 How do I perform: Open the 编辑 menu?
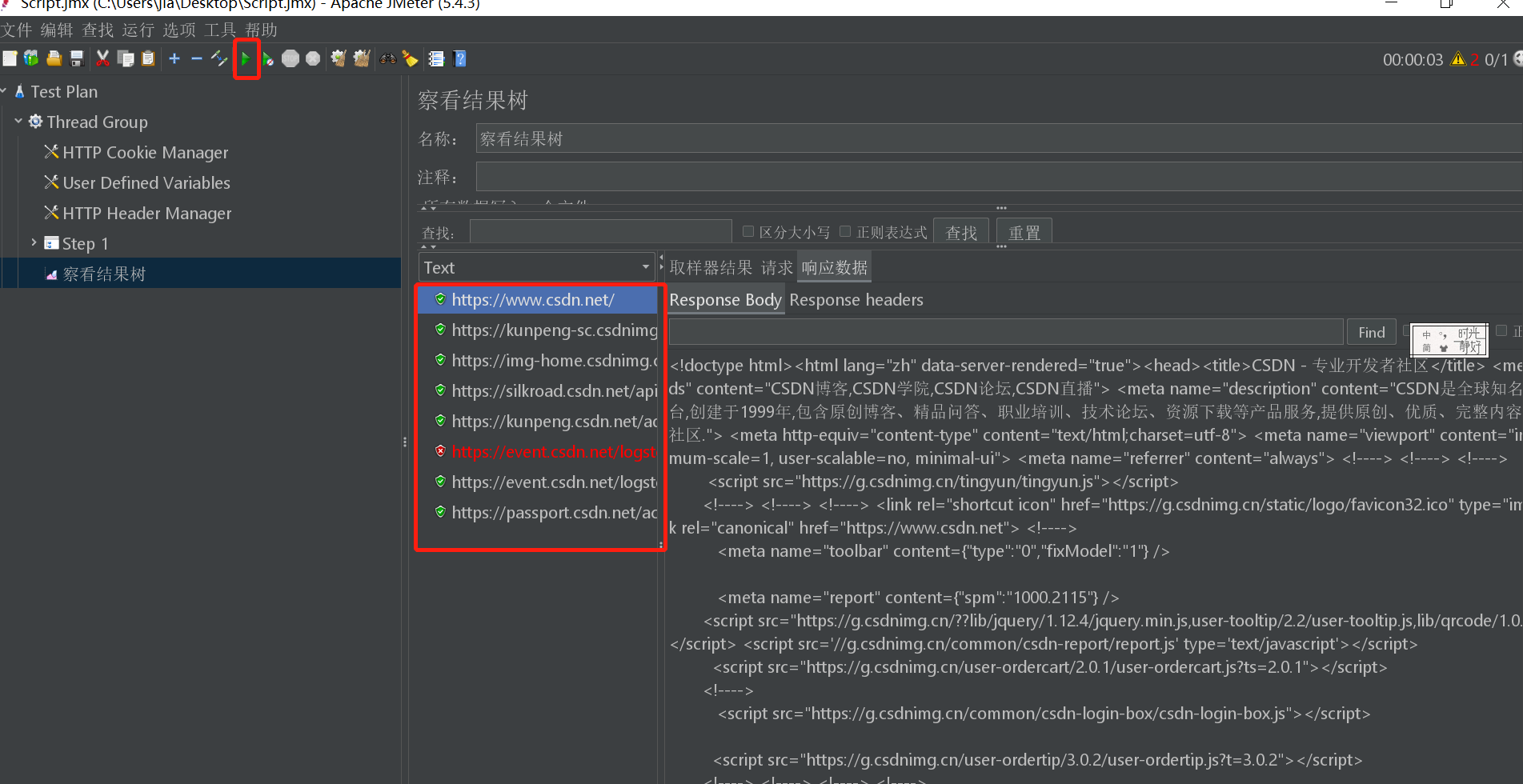tap(57, 30)
